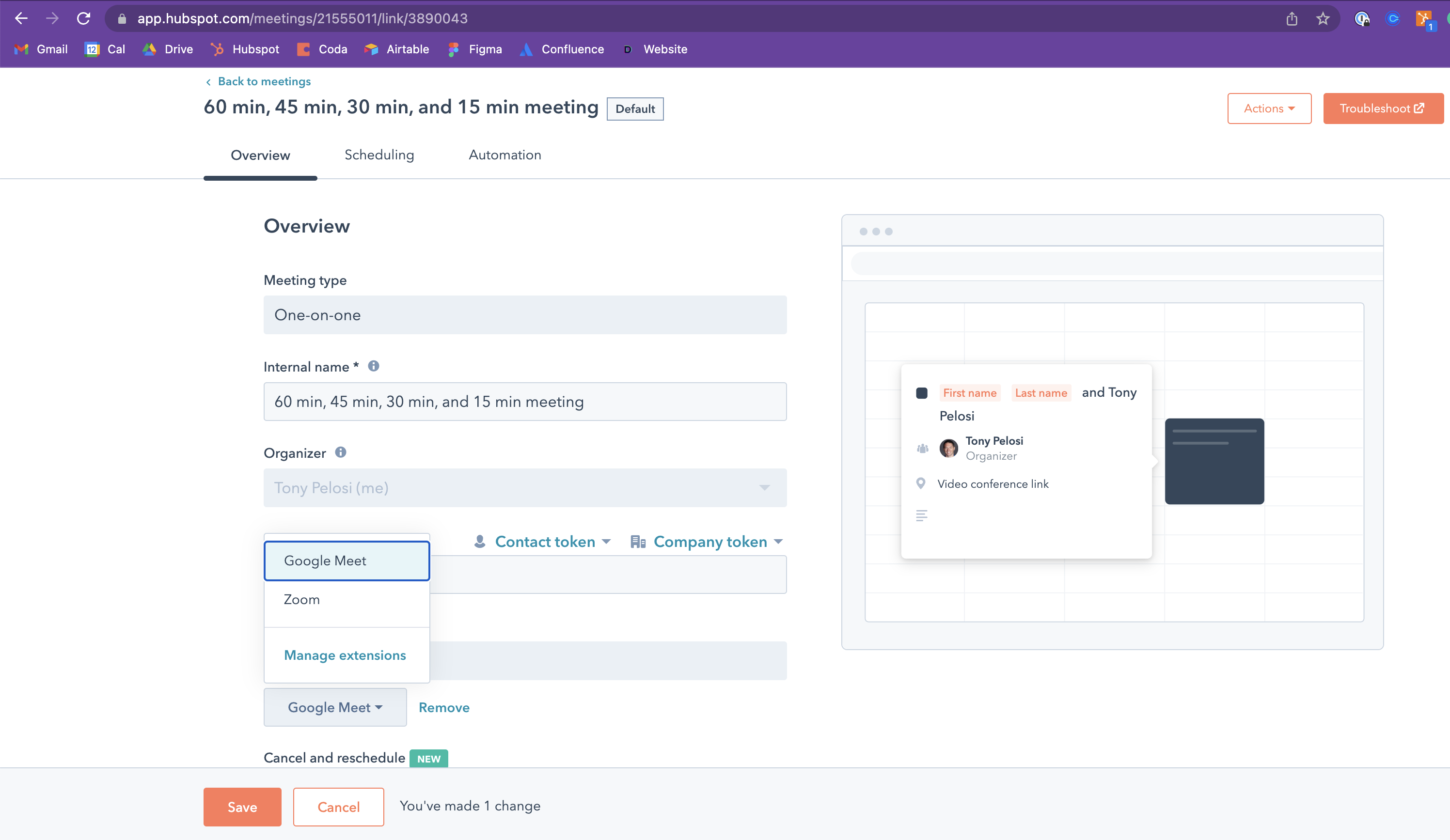Screen dimensions: 1450x840
Task: Click the Video conference link text
Action: (x=993, y=483)
